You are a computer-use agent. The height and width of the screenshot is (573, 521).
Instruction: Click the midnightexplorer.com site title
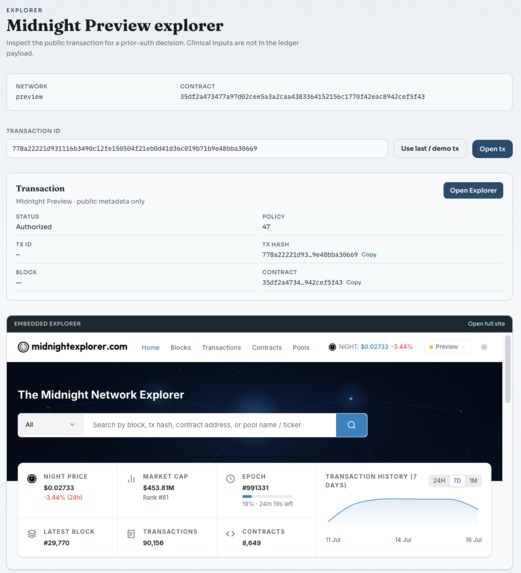point(79,347)
